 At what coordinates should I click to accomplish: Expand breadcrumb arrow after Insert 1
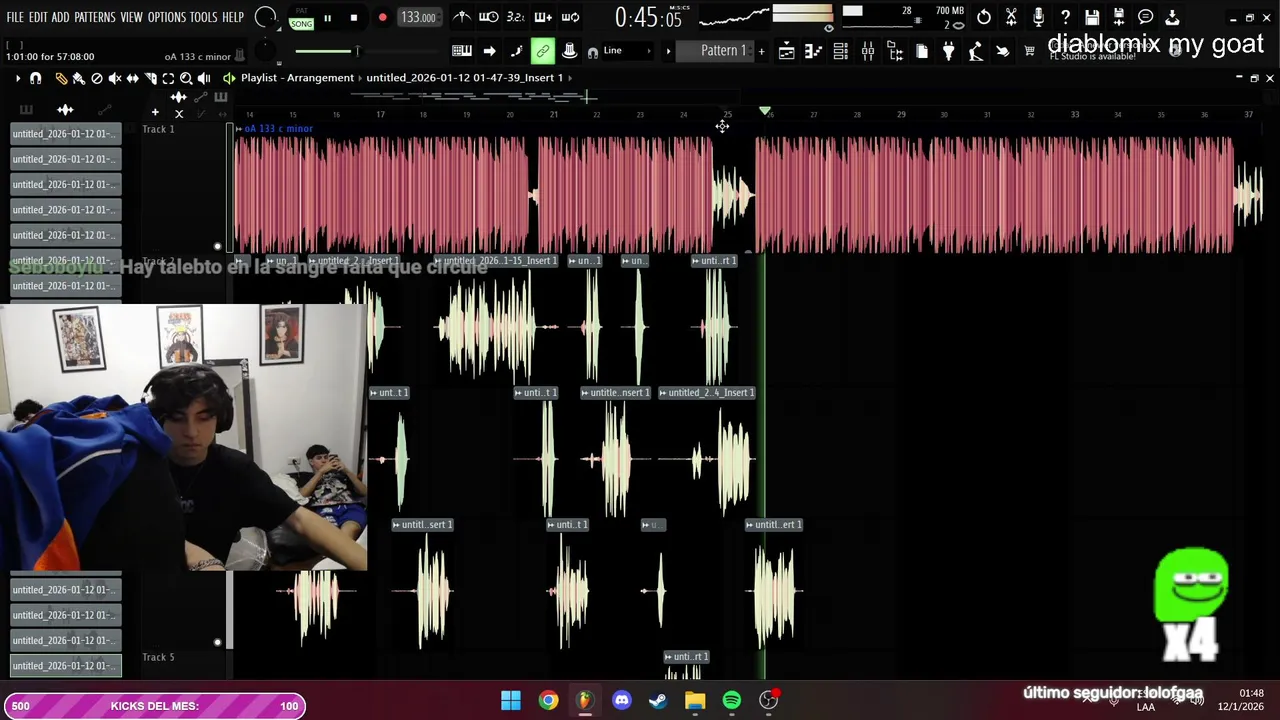(569, 78)
